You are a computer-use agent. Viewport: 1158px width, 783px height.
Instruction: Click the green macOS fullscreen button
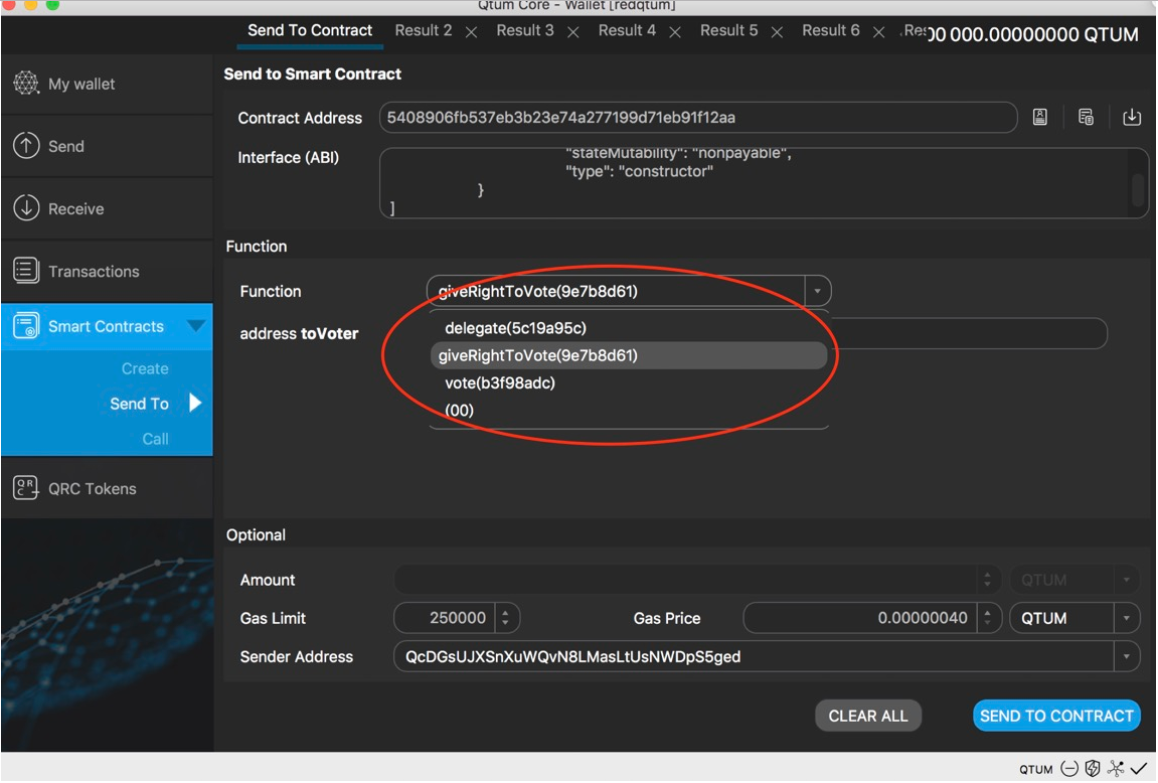[53, 4]
